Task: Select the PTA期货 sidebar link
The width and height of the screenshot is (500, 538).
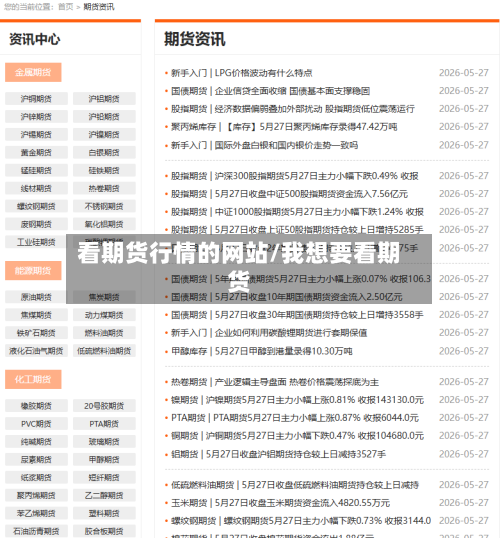Action: pyautogui.click(x=104, y=424)
